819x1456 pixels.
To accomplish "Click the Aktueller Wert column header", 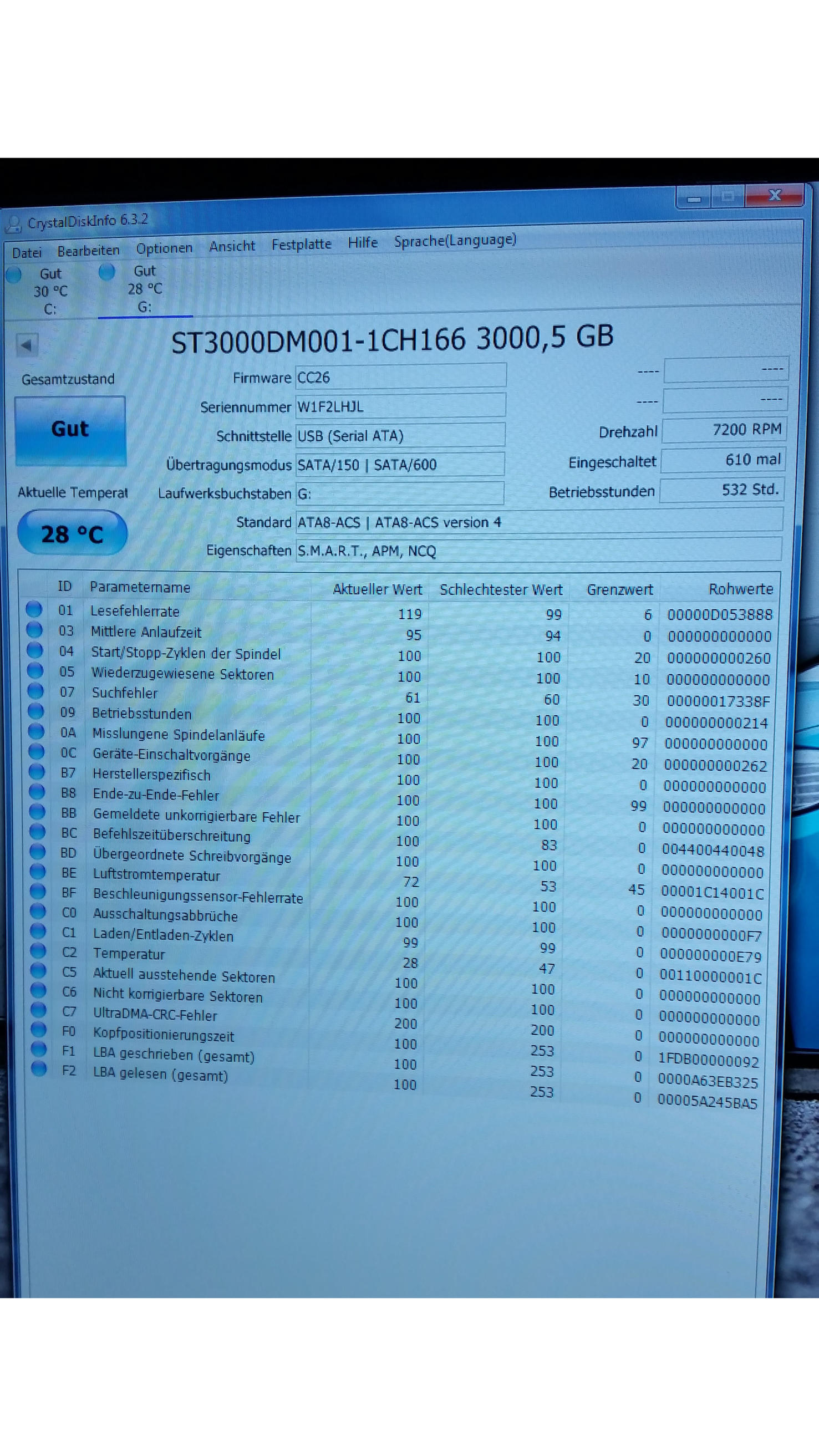I will coord(377,589).
